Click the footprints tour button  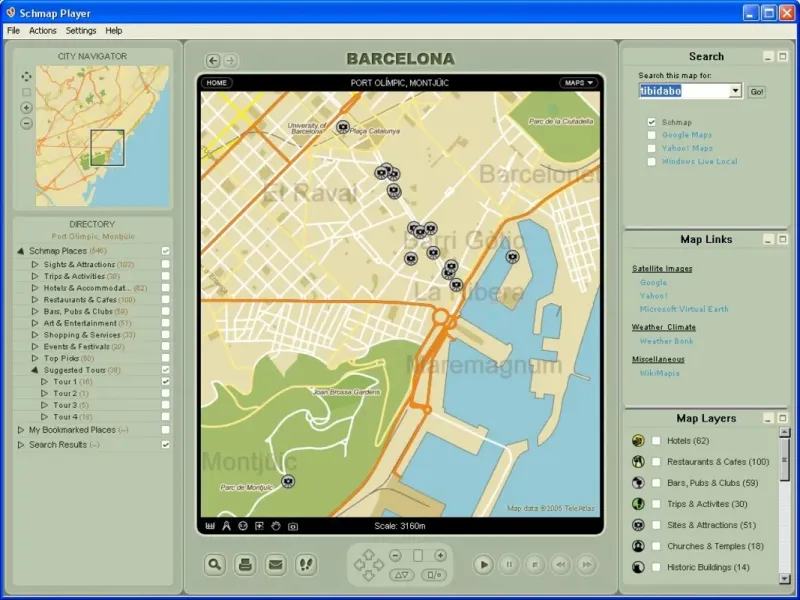tap(306, 565)
